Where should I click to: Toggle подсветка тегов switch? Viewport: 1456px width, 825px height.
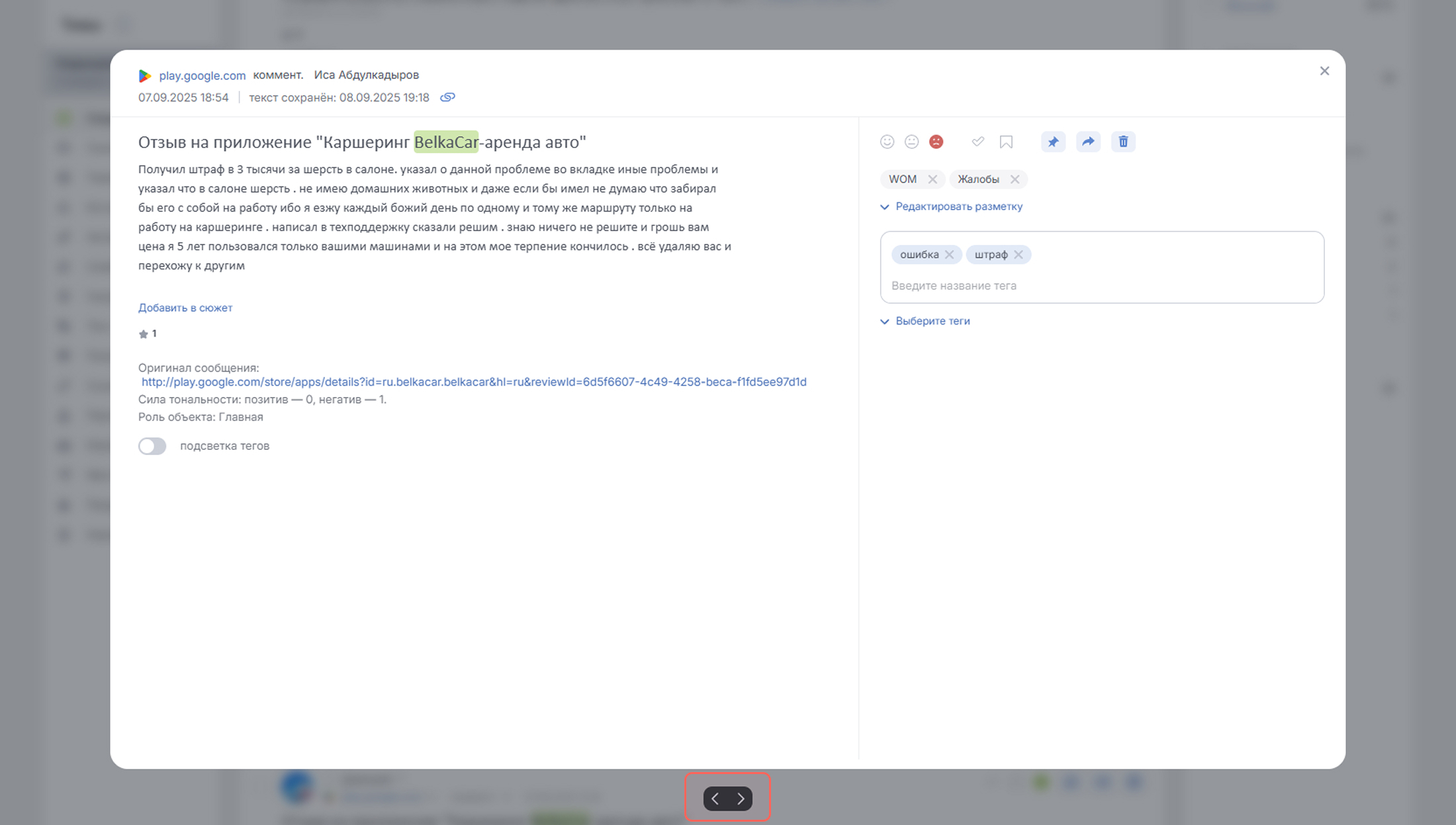tap(152, 446)
